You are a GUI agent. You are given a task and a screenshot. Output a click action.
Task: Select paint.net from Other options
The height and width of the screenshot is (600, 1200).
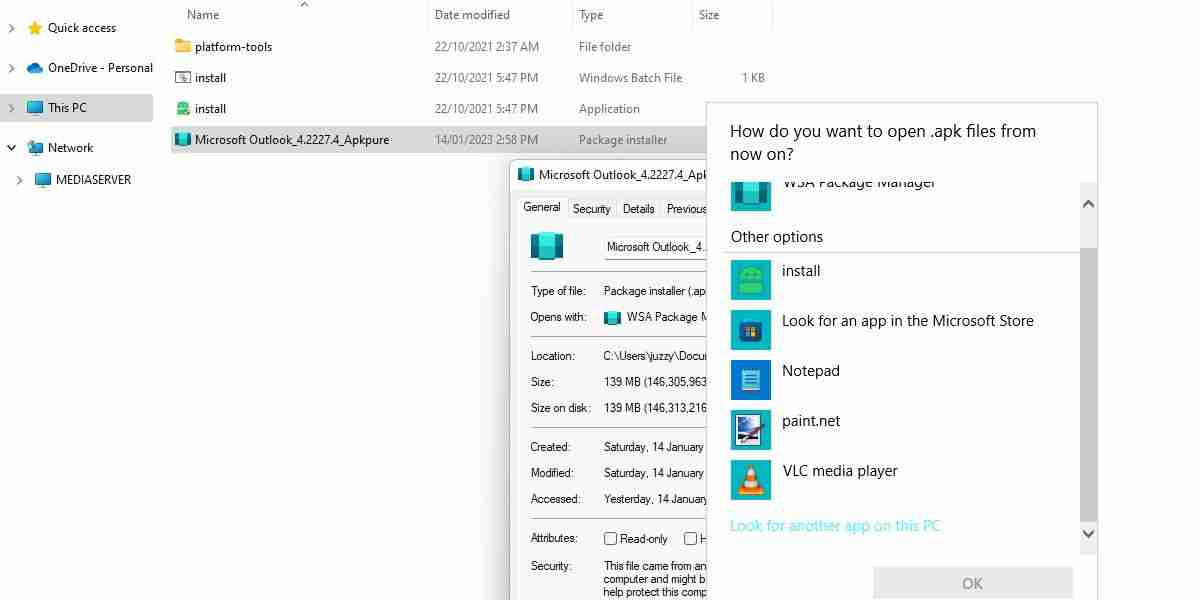pos(811,420)
